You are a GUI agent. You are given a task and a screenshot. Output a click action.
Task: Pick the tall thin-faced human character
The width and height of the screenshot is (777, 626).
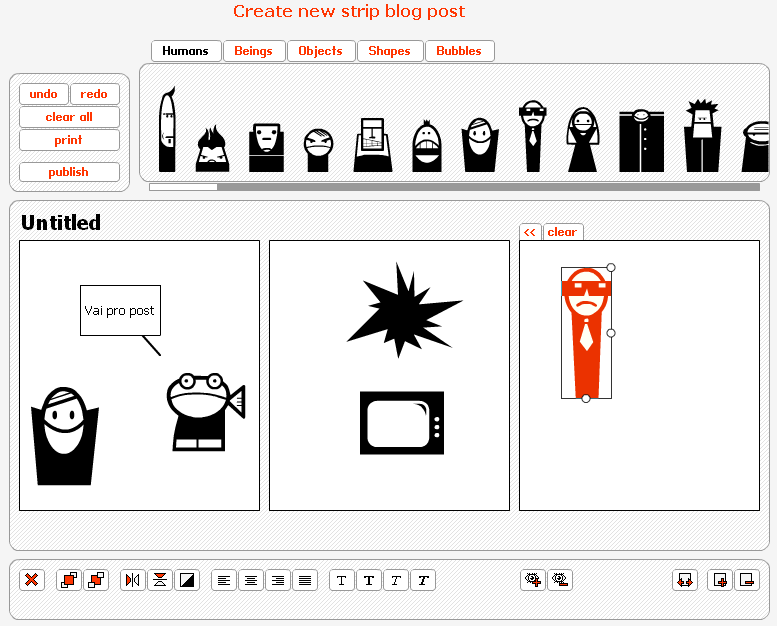coord(167,130)
